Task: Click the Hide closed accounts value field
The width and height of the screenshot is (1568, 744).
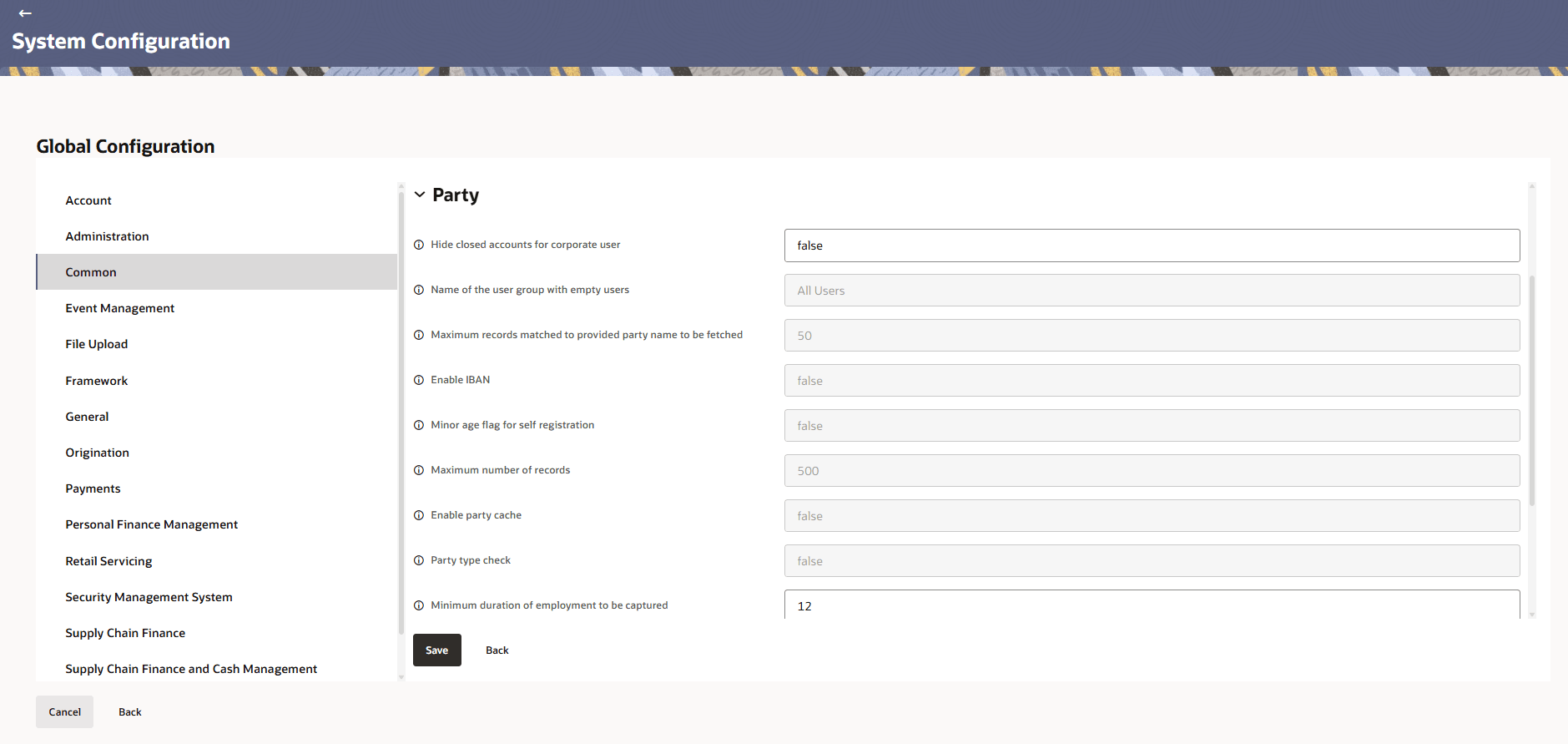Action: click(x=1152, y=245)
